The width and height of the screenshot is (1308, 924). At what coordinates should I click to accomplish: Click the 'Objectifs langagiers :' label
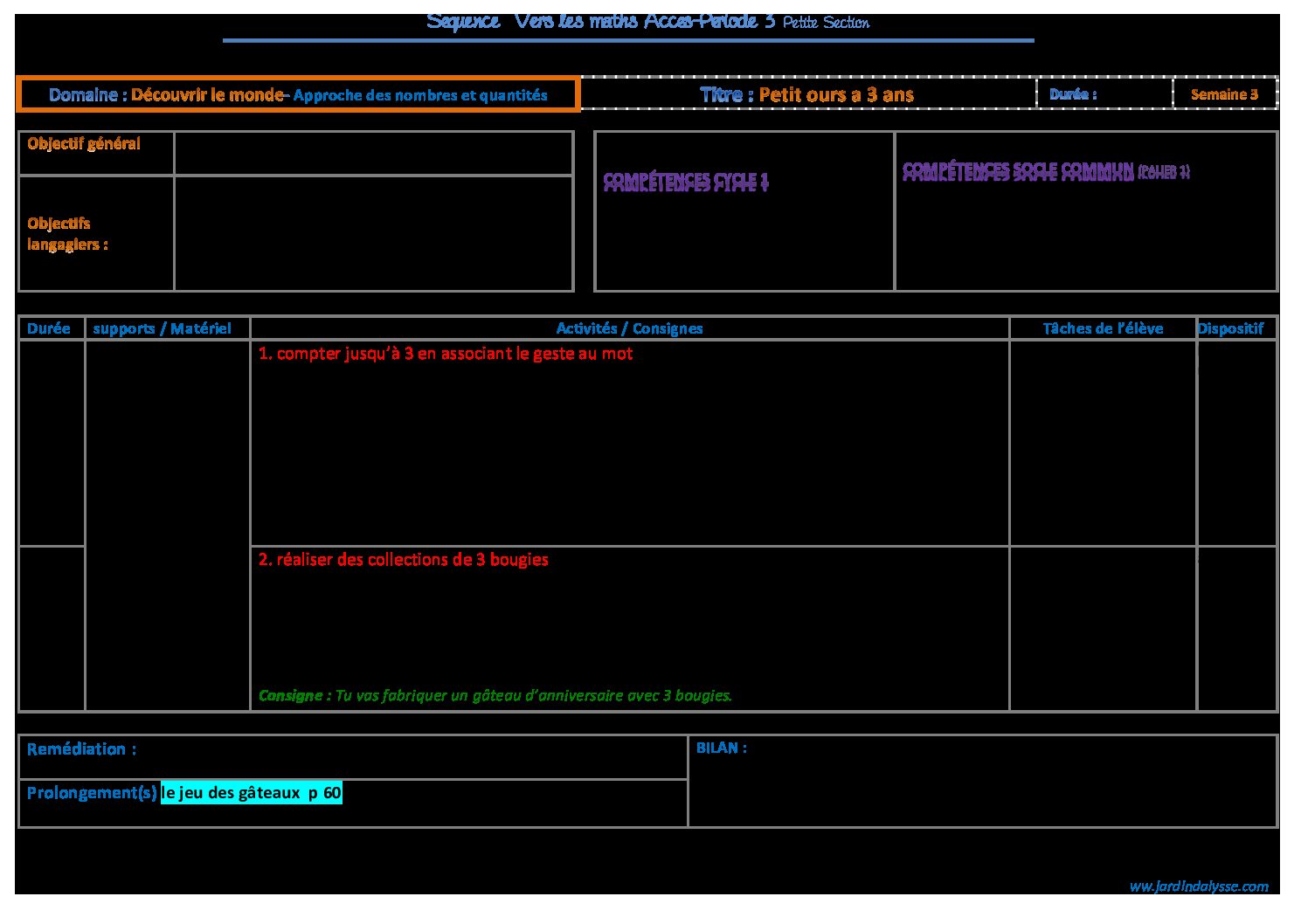(67, 234)
